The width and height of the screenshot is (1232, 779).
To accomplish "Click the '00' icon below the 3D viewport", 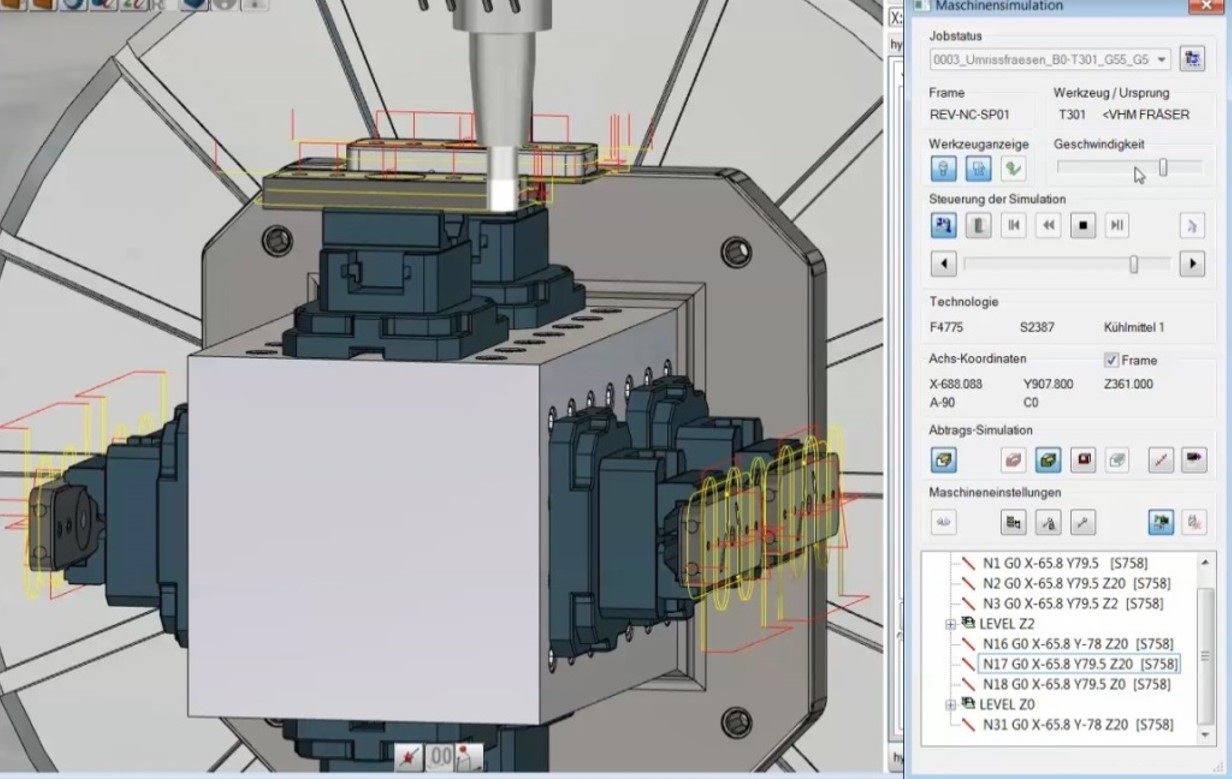I will click(440, 757).
